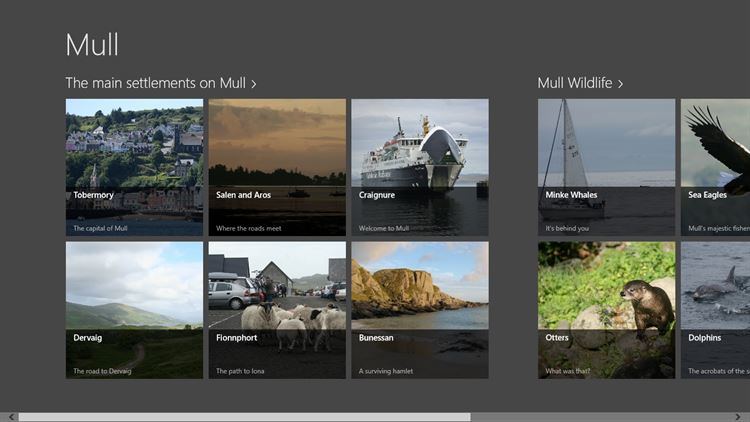Open the Salen and Aros tile

point(277,167)
